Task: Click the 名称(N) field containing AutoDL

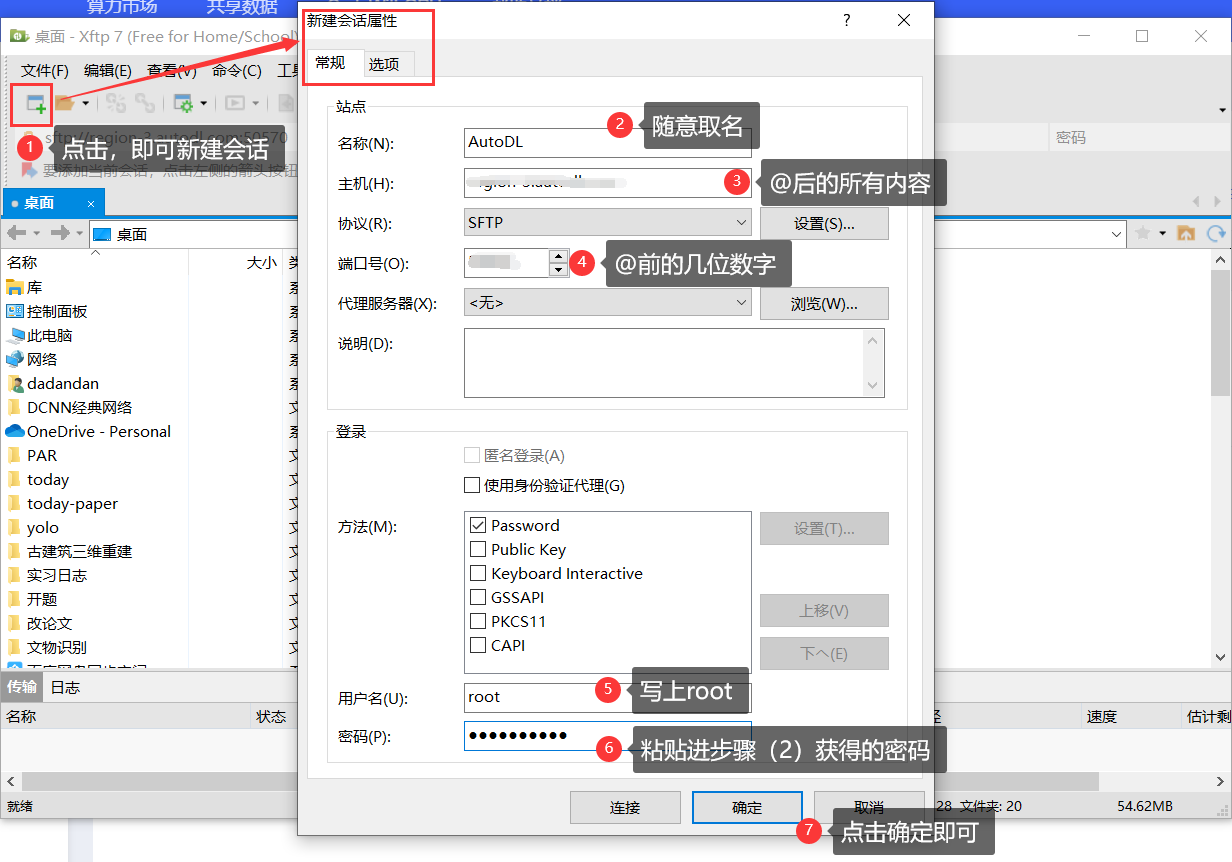Action: coord(608,142)
